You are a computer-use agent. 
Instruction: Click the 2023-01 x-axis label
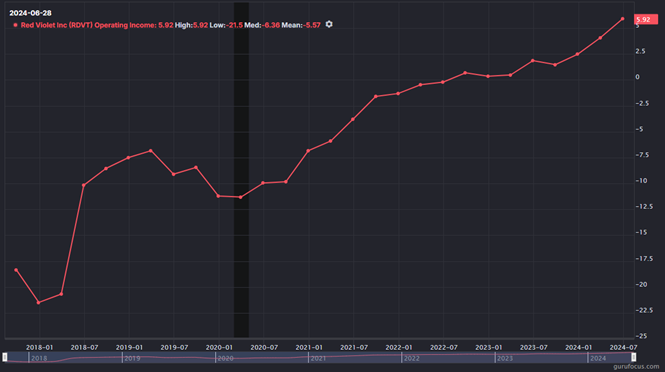click(x=489, y=347)
